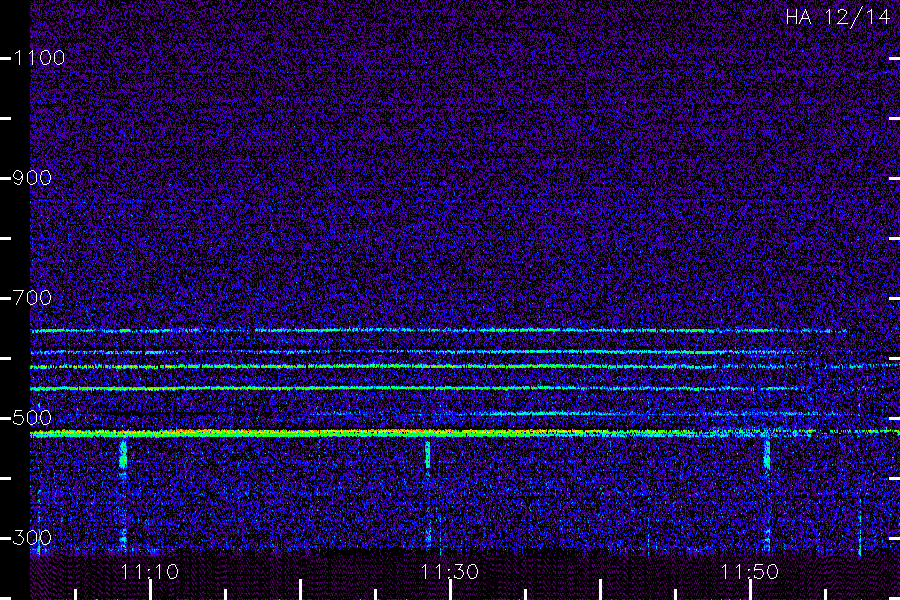Click the HA 12/14 header label
Viewport: 900px width, 600px height.
click(x=837, y=17)
